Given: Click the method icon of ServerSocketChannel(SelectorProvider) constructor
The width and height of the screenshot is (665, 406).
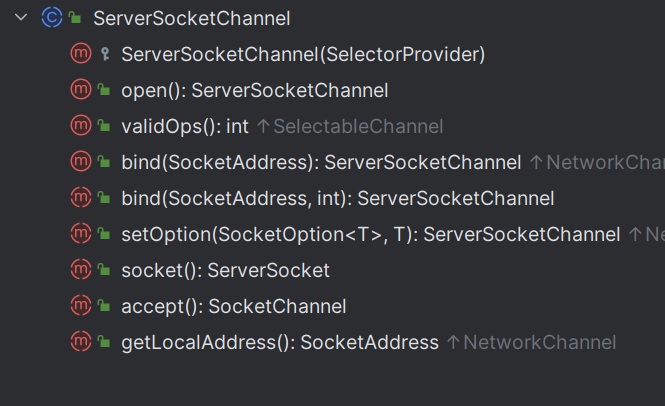Looking at the screenshot, I should pos(81,54).
